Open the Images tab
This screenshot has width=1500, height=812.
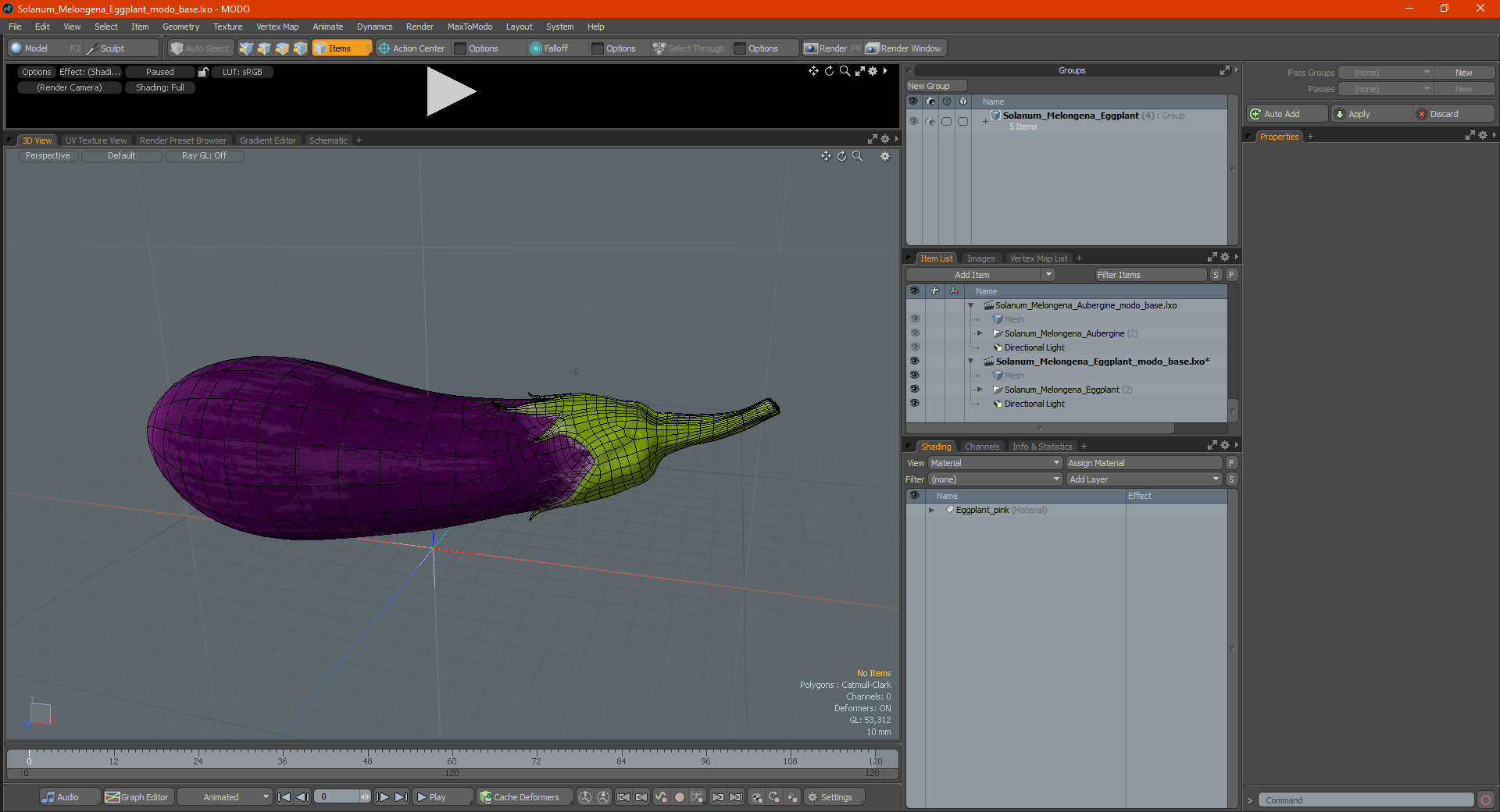(x=980, y=258)
